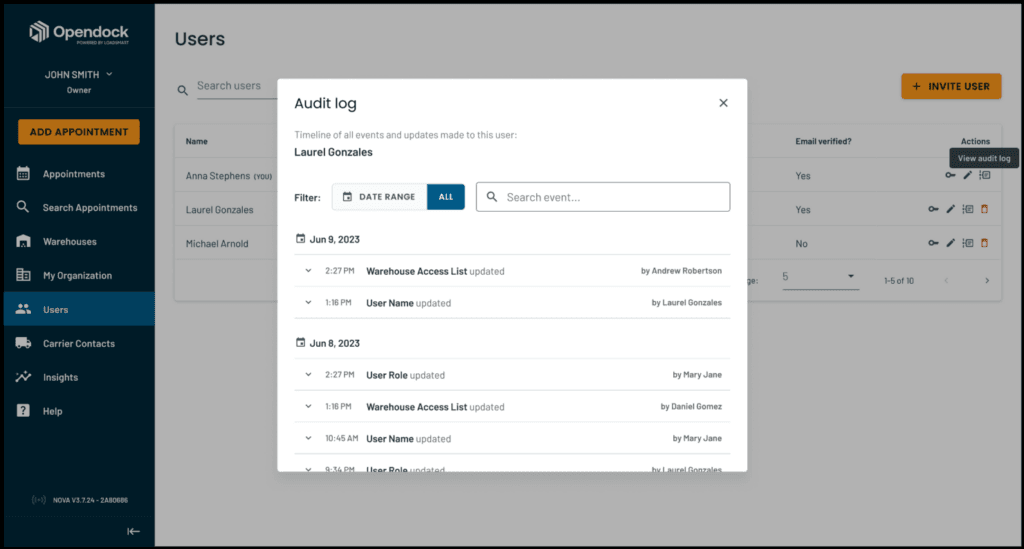
Task: Open My Organization in the sidebar
Action: coord(77,275)
